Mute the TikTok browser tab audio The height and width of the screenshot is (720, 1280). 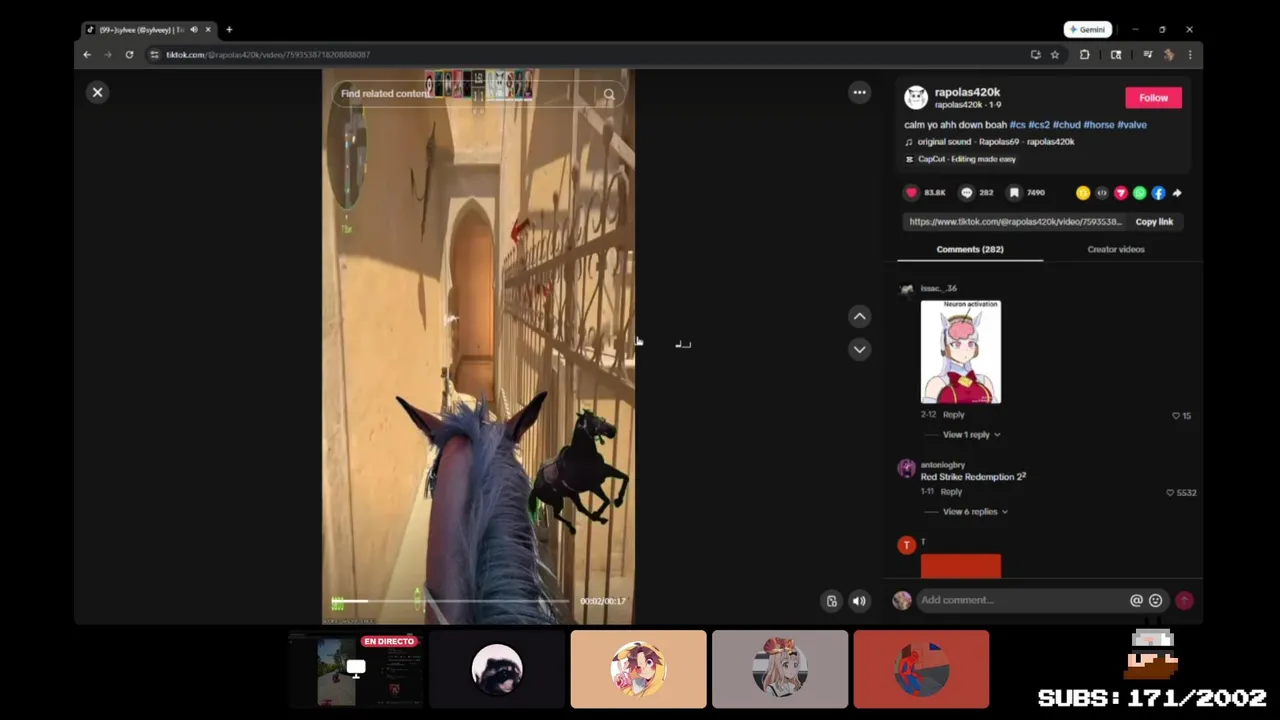tap(194, 30)
